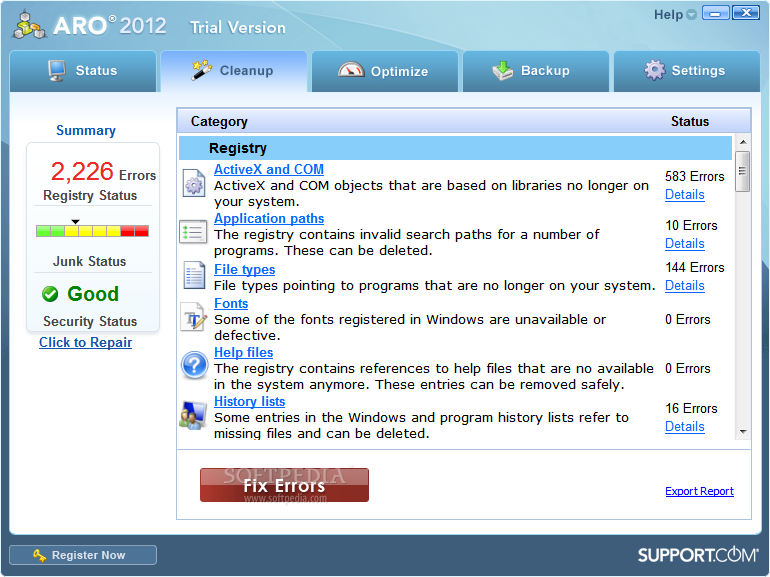Switch to the Backup tab
Viewport: 770px width, 577px height.
(536, 71)
